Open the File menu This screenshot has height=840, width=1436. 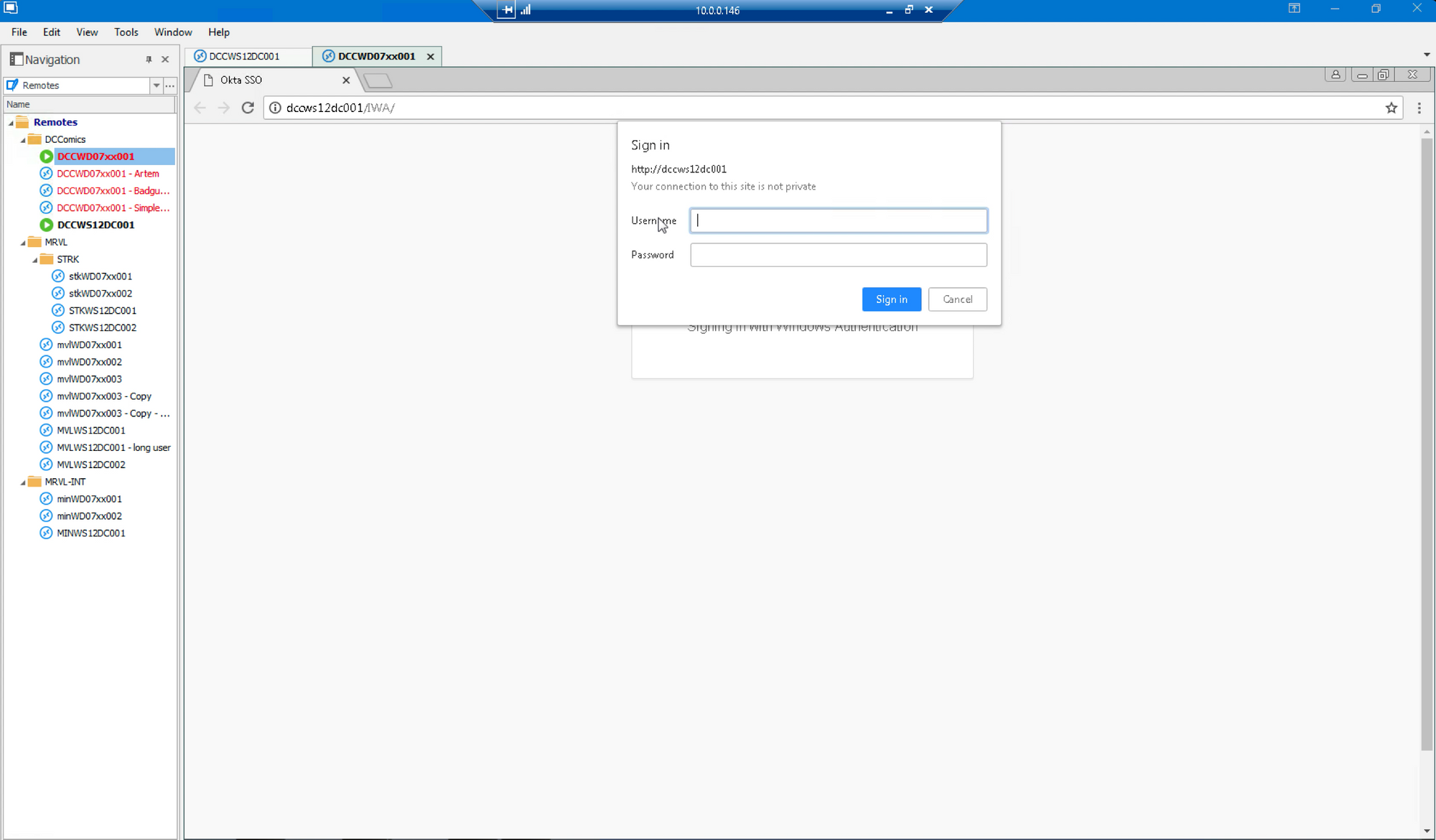click(19, 32)
